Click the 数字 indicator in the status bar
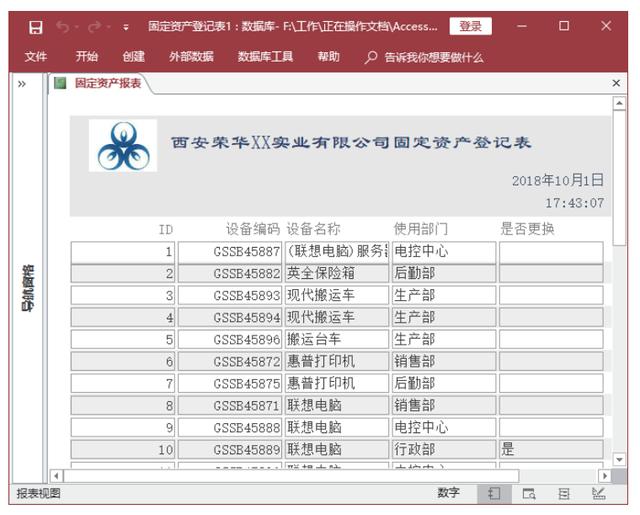Screen dimensions: 640x515 tap(449, 493)
